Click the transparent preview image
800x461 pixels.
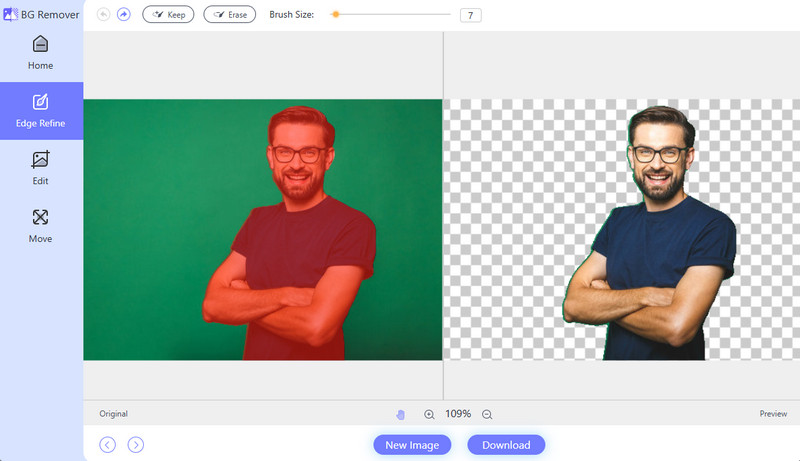click(x=622, y=230)
